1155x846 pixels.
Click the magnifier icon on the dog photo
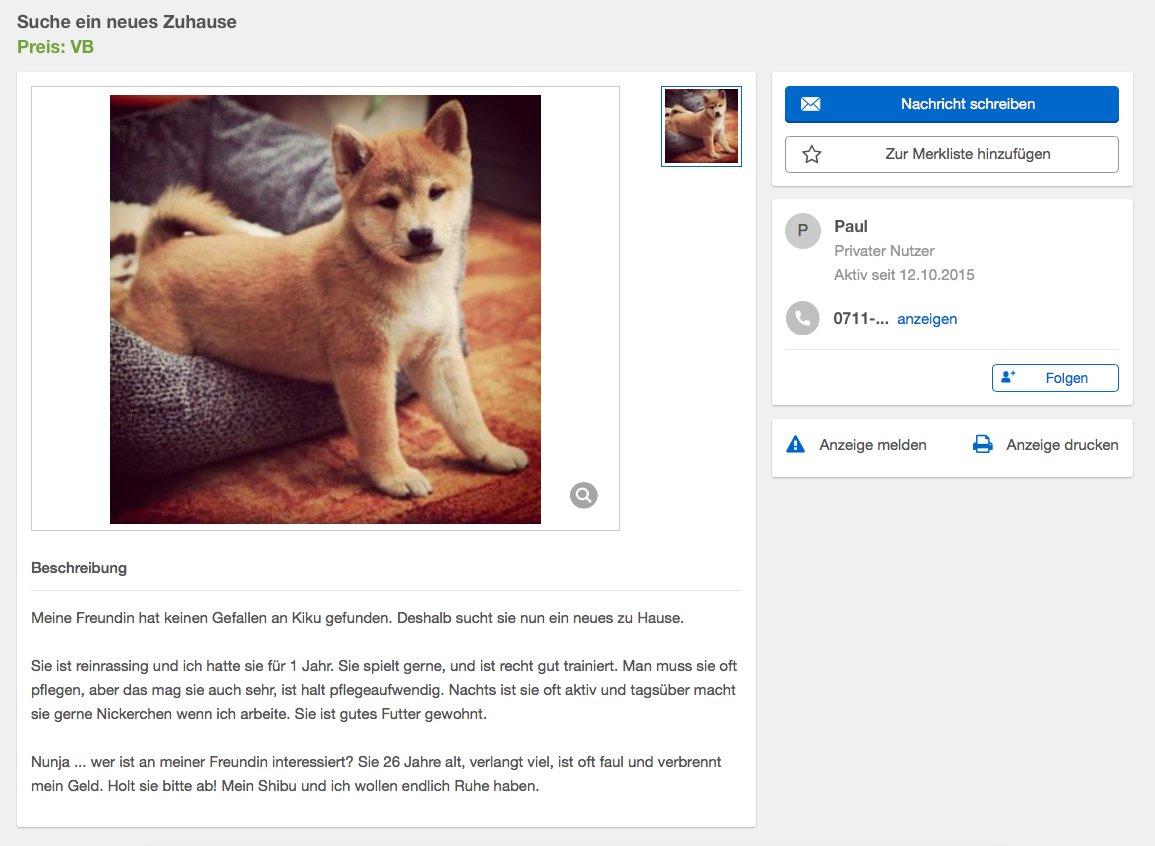coord(584,495)
